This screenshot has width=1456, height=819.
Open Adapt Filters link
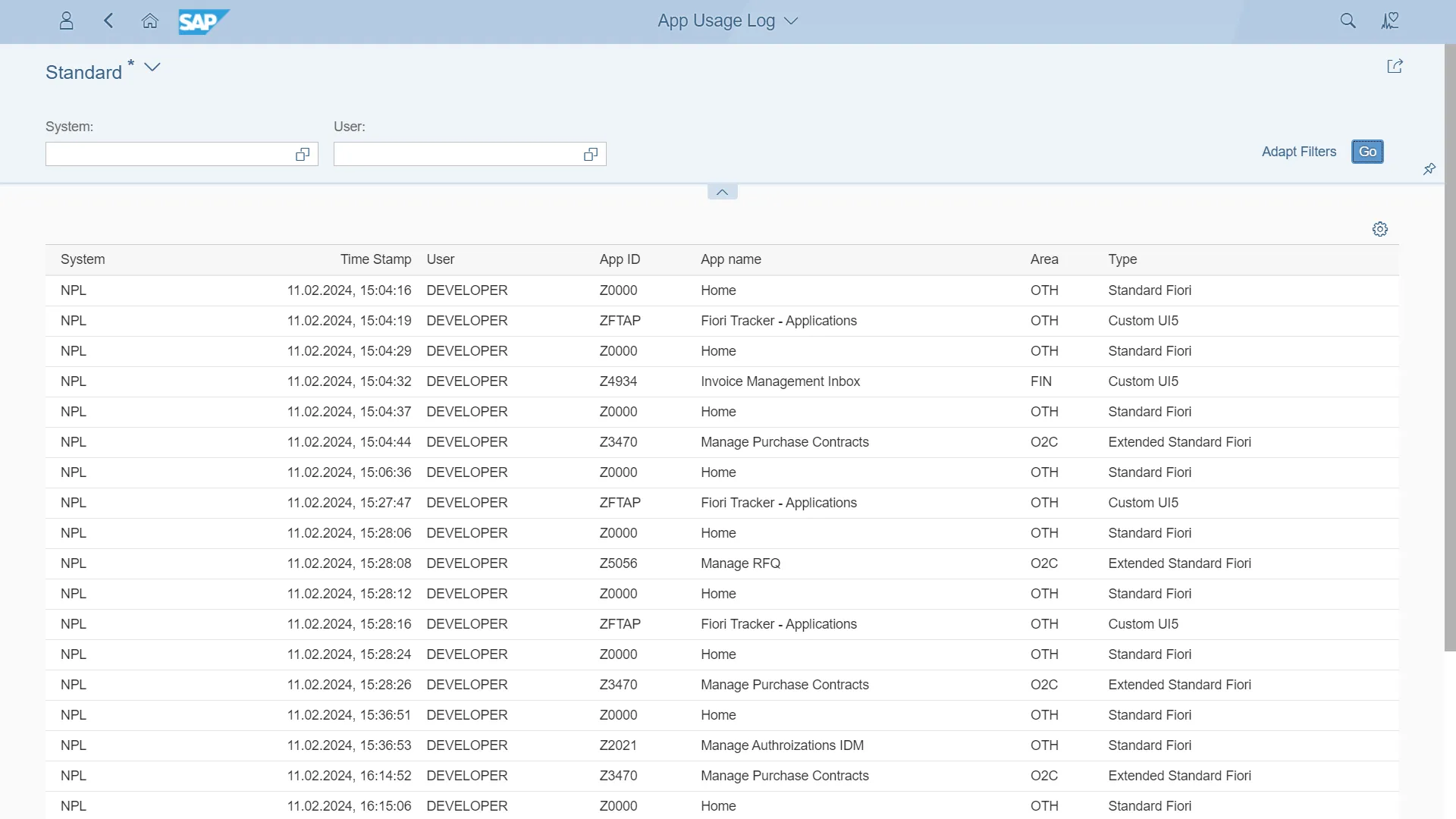tap(1298, 152)
